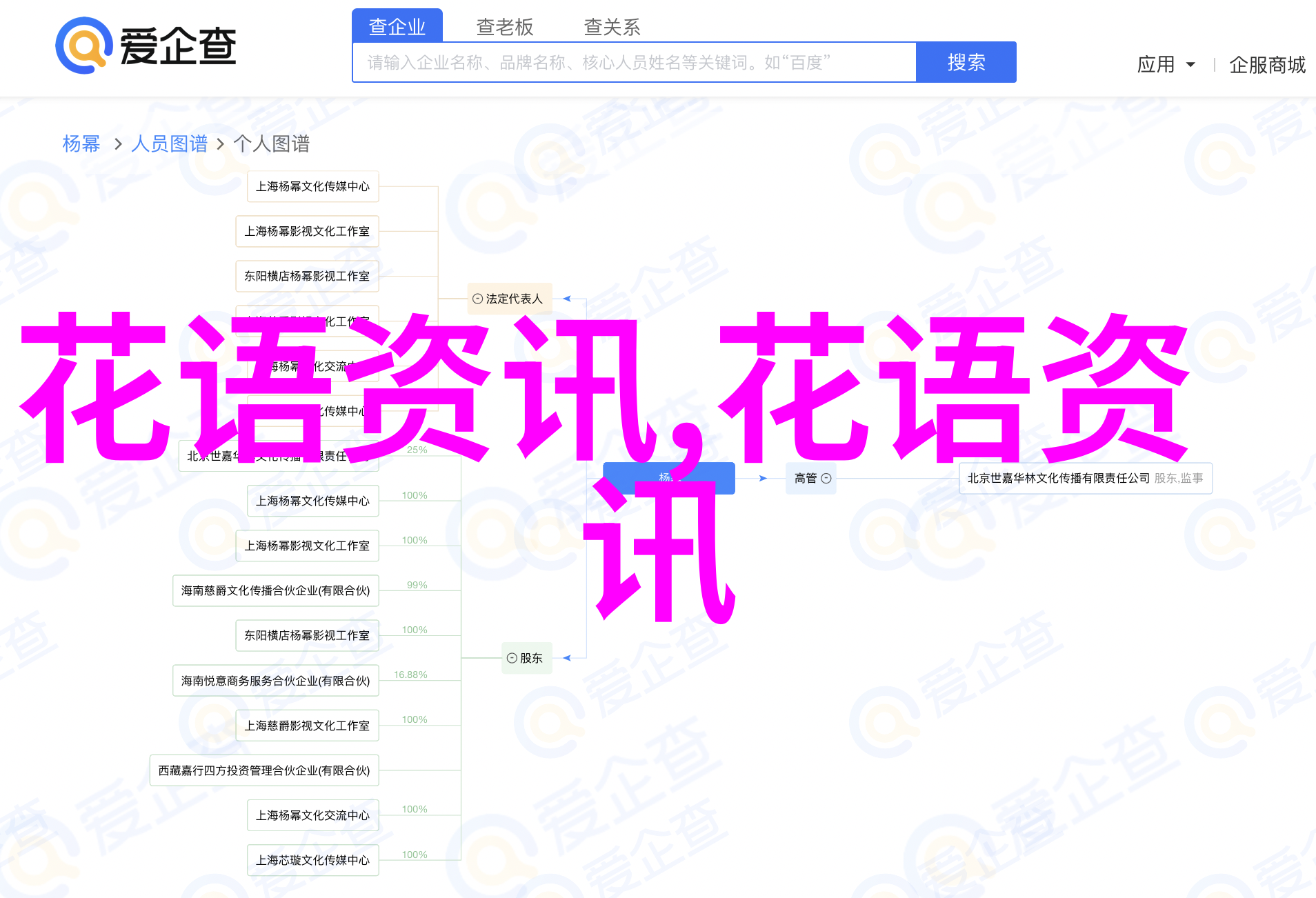1316x898 pixels.
Task: Open the 查关系 tab
Action: pyautogui.click(x=612, y=27)
